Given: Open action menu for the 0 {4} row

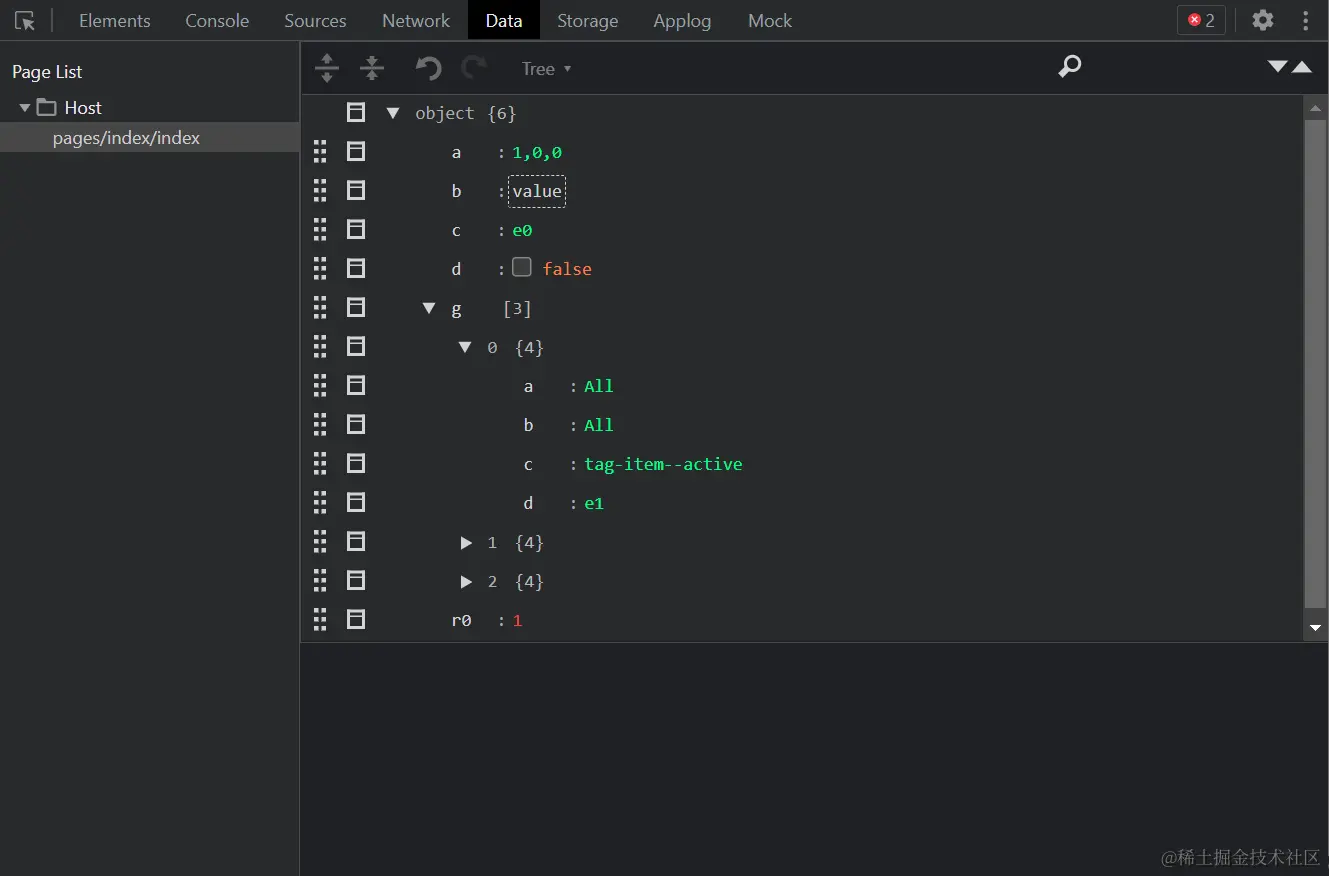Looking at the screenshot, I should 356,346.
